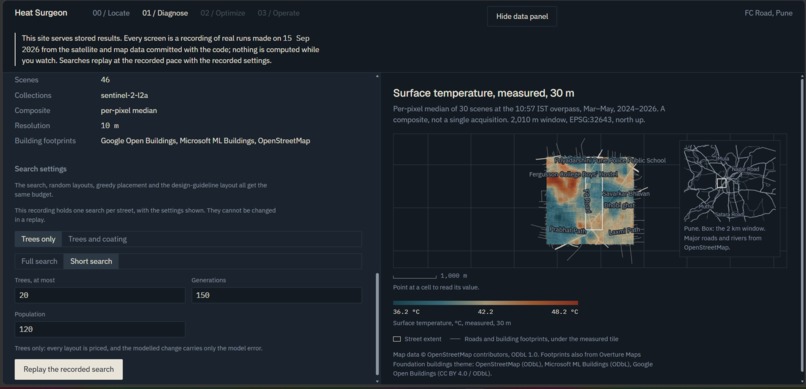Click the 36.2 °C scale minimum label

406,312
